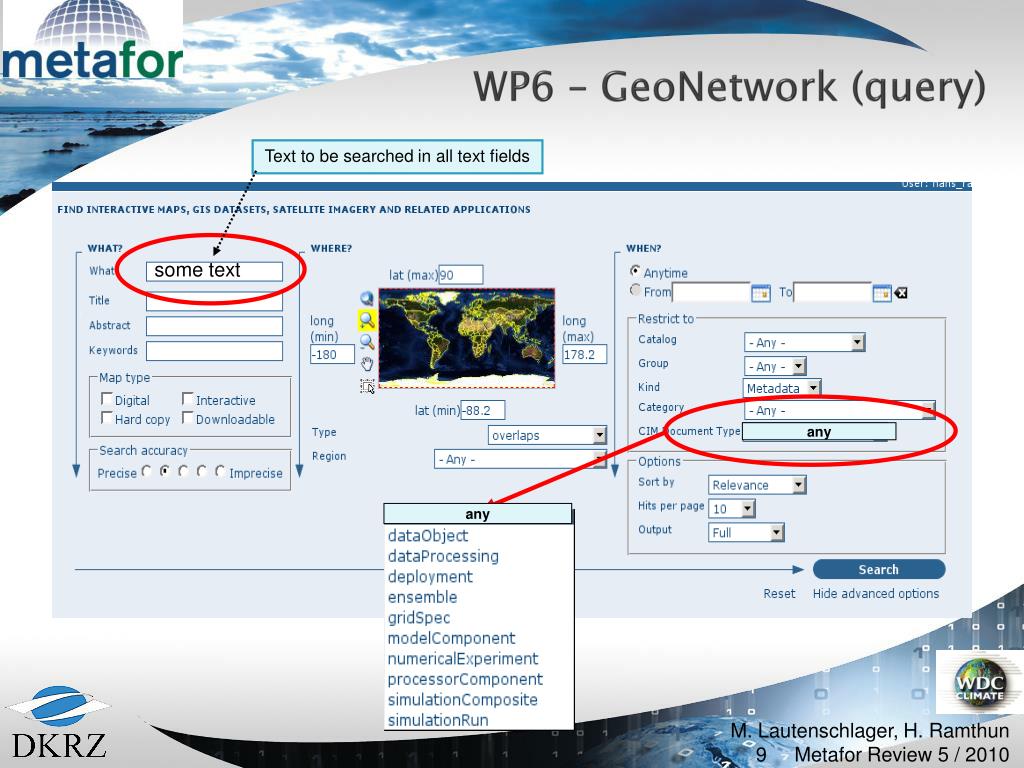Choose simulationRun from the type list
Viewport: 1024px width, 768px height.
[x=438, y=720]
